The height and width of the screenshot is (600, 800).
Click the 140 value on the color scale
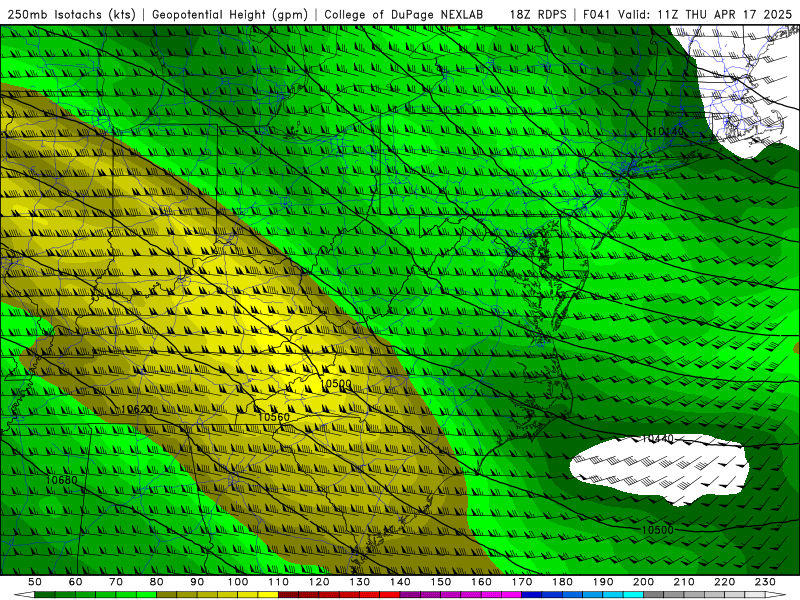(x=401, y=582)
